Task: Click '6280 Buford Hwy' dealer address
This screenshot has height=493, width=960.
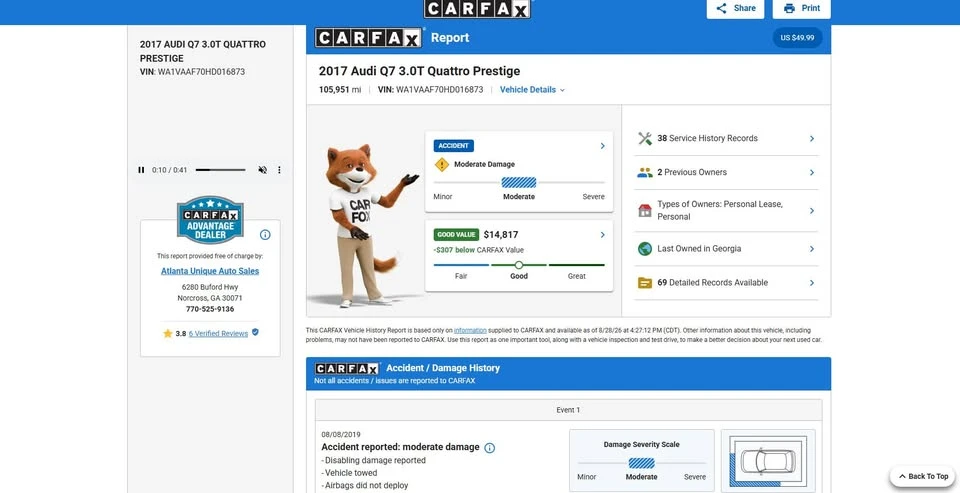Action: coord(210,287)
